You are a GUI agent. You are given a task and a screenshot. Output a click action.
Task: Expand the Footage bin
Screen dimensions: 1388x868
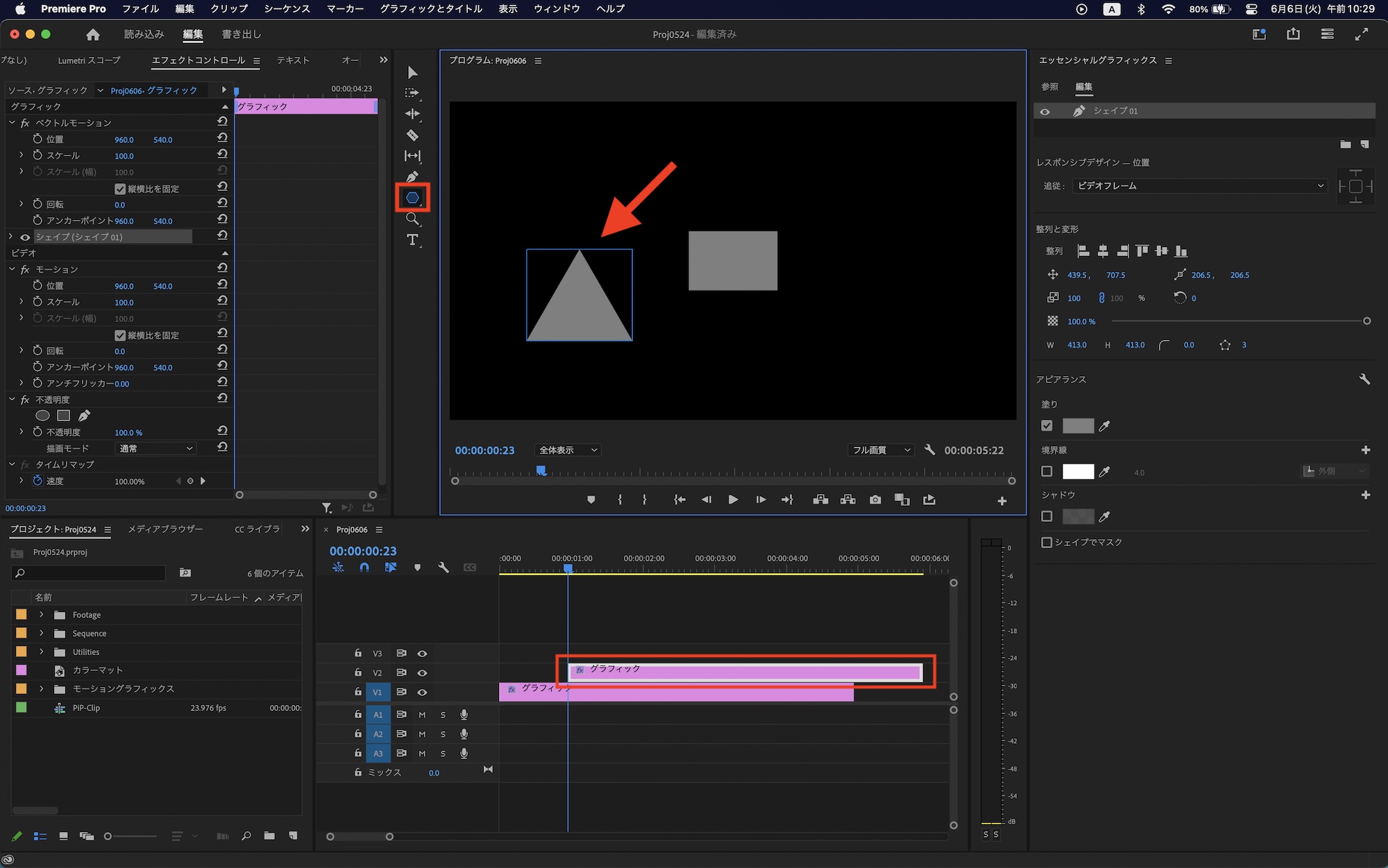pyautogui.click(x=42, y=615)
